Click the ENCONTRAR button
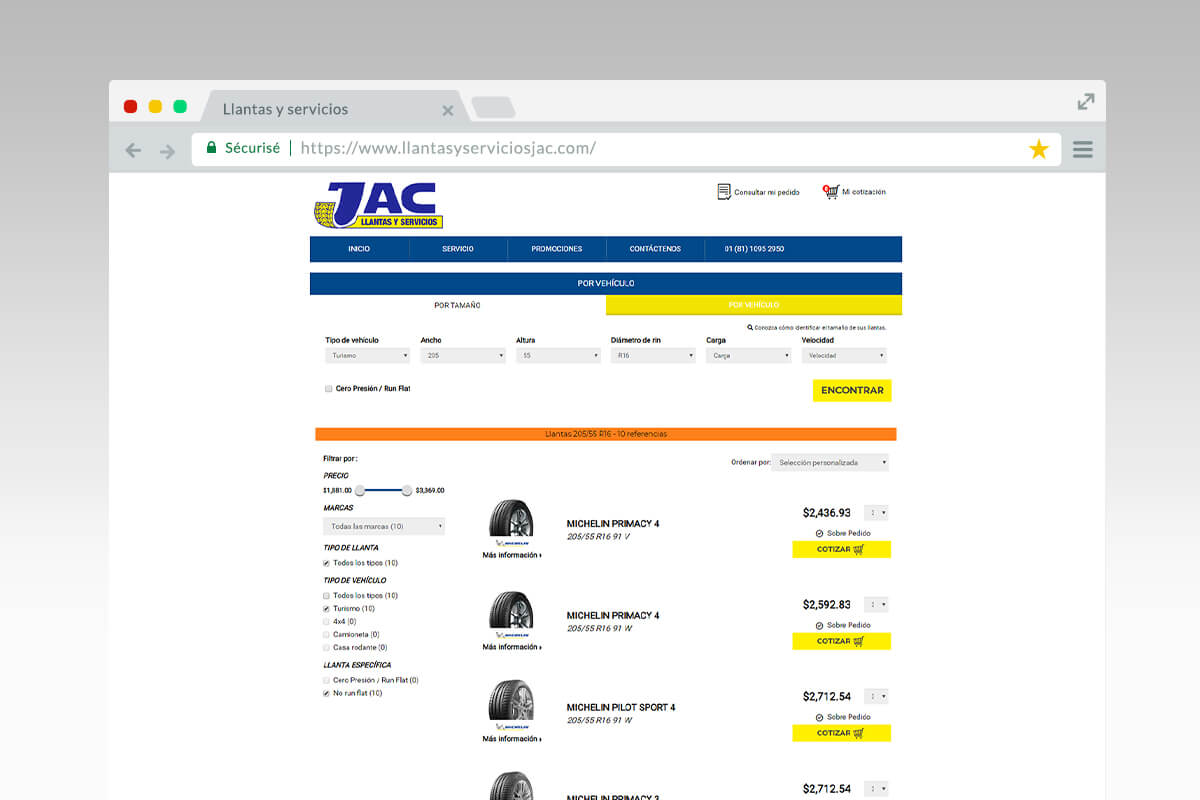Screen dimensions: 1200x800 point(852,390)
